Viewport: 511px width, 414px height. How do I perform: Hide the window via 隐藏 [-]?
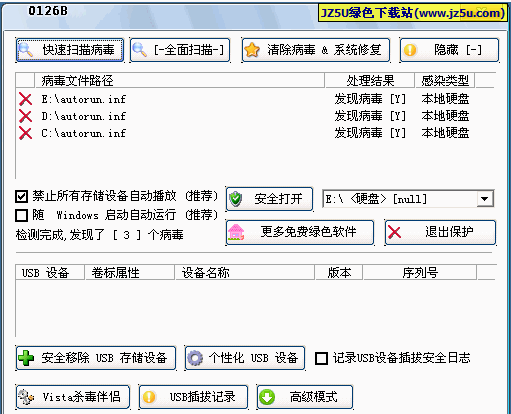(449, 50)
